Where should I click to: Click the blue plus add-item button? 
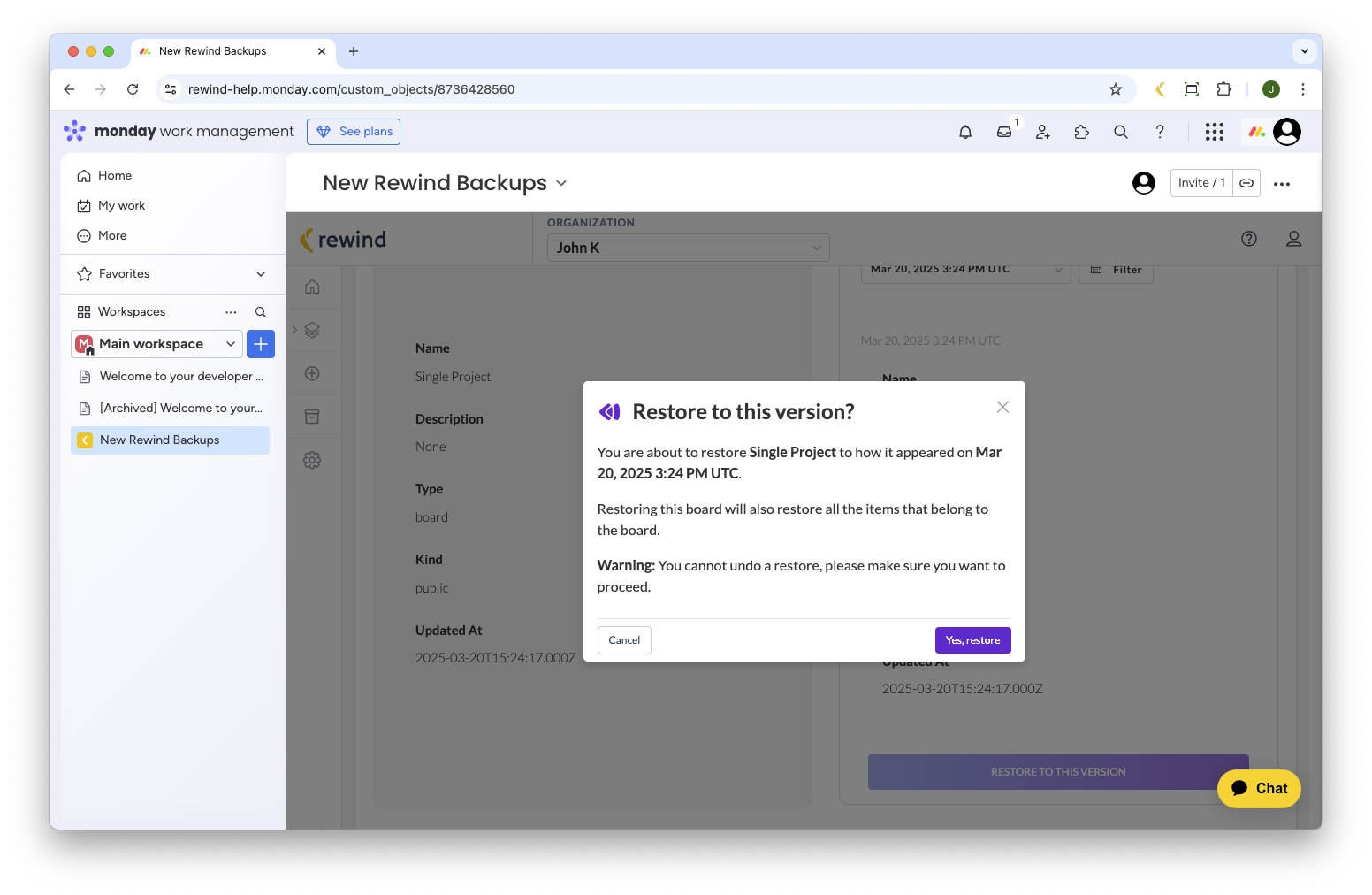[x=261, y=344]
